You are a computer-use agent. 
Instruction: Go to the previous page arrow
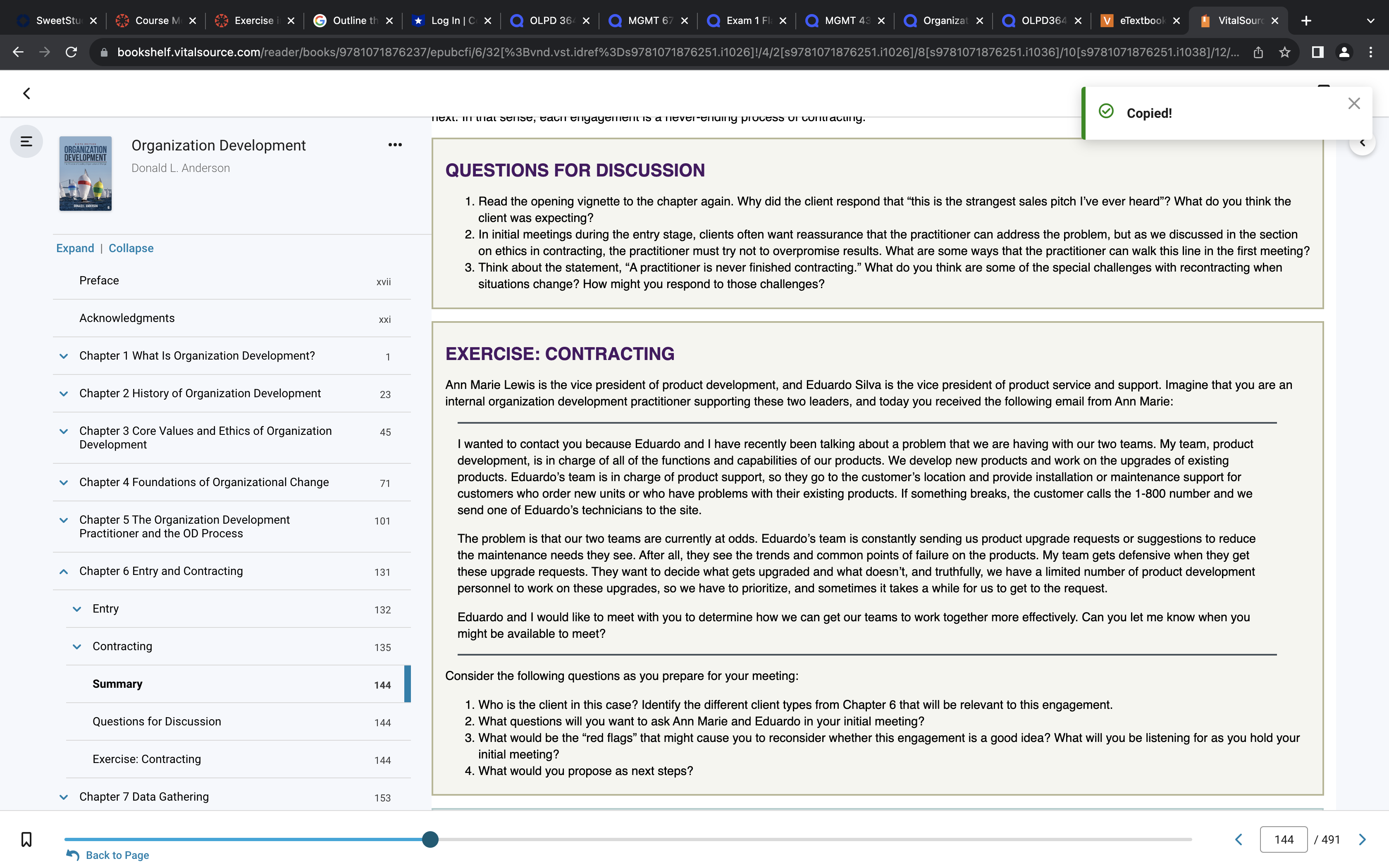pyautogui.click(x=1239, y=839)
